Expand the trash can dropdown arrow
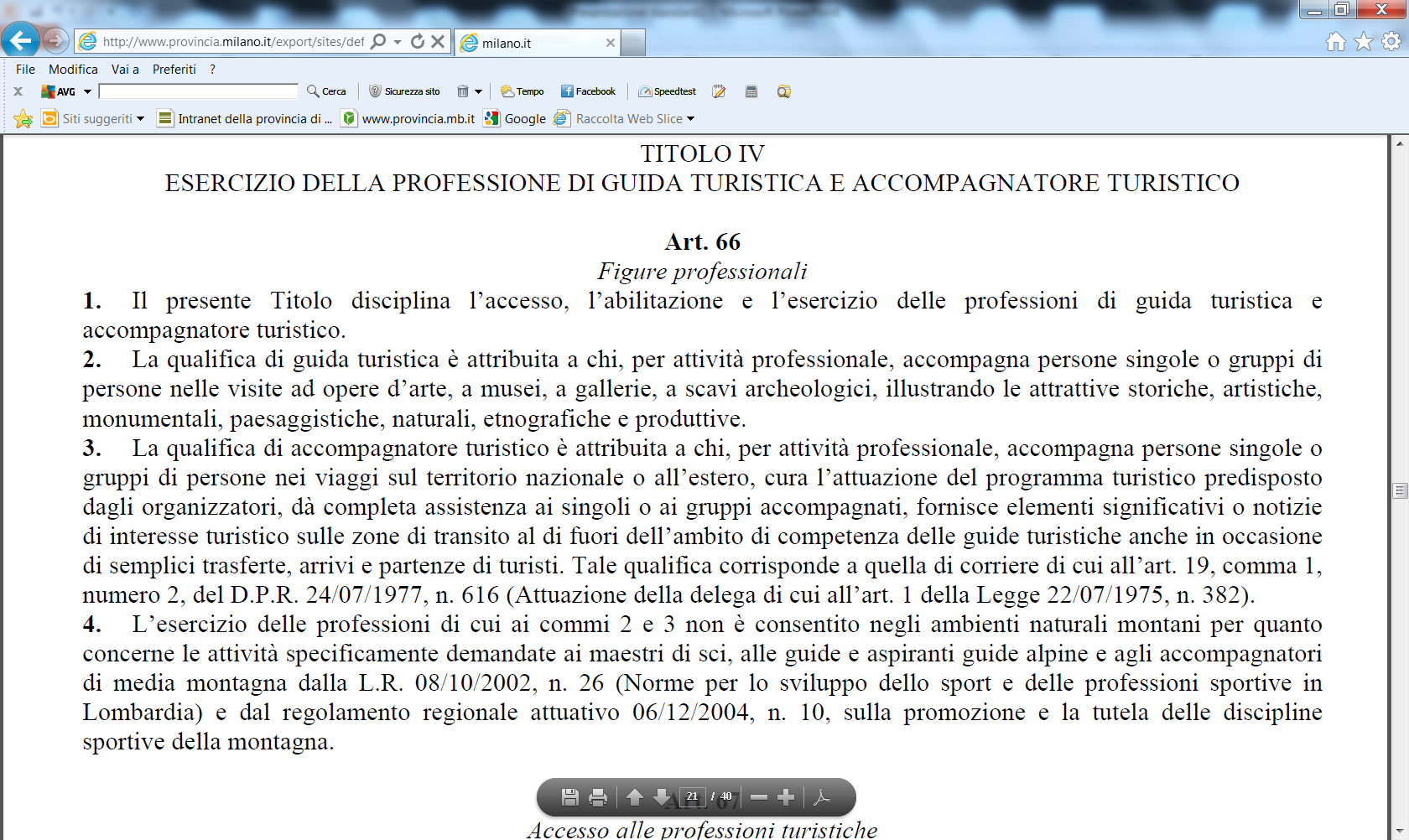 click(x=478, y=91)
